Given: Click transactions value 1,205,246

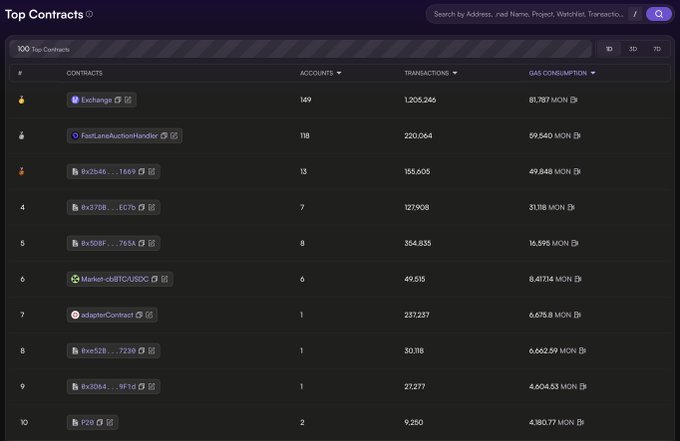Looking at the screenshot, I should pos(420,100).
